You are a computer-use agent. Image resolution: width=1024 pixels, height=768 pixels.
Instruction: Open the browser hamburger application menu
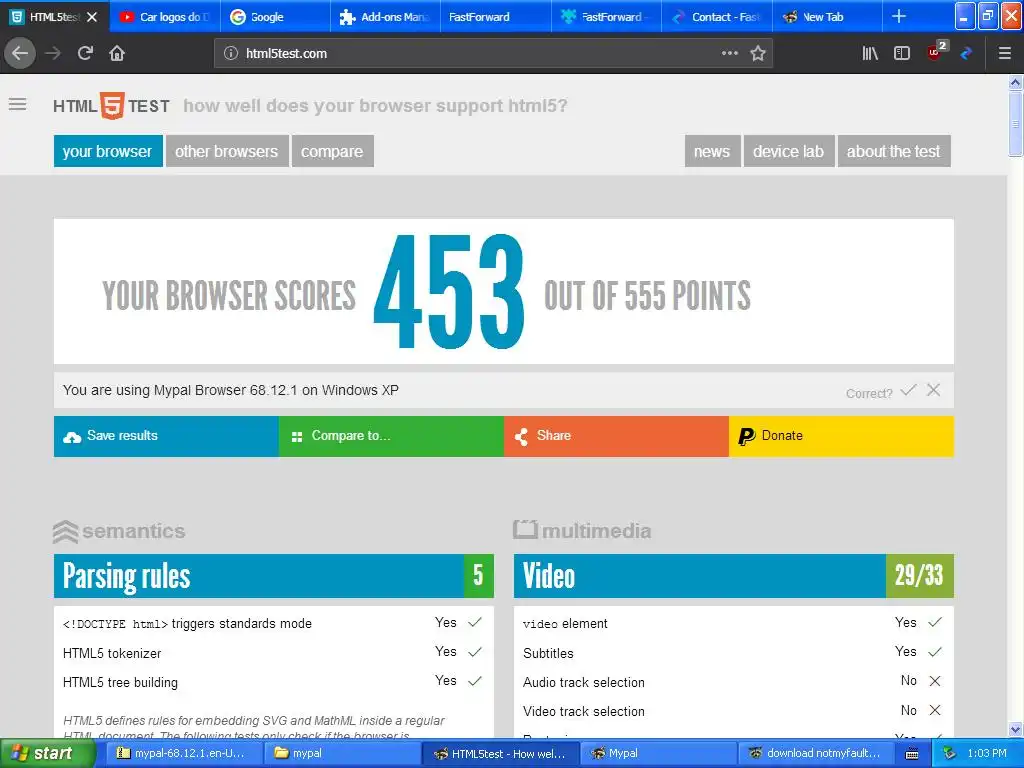pyautogui.click(x=1005, y=53)
